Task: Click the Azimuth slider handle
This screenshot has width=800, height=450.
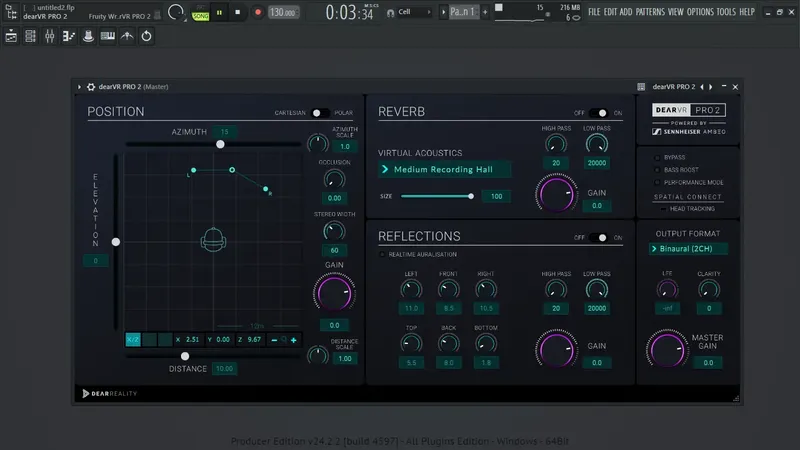Action: click(220, 144)
